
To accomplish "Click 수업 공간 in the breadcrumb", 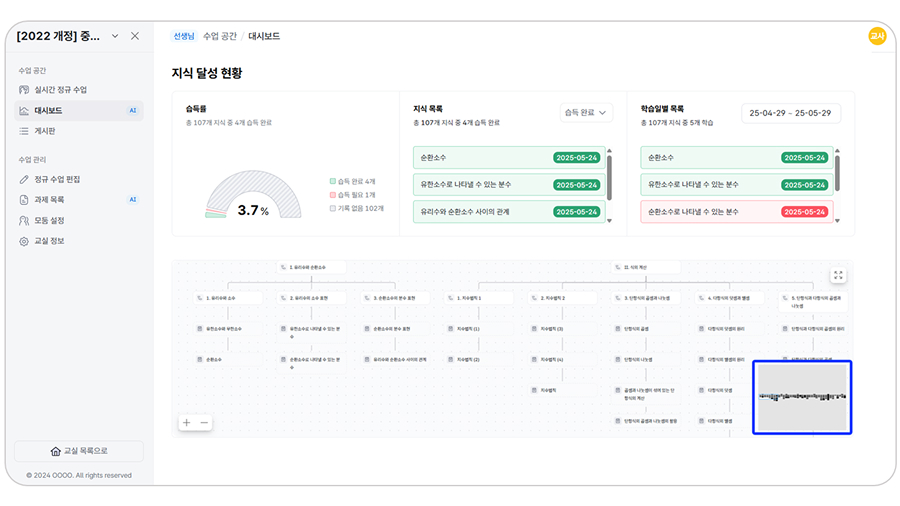I will pos(220,36).
